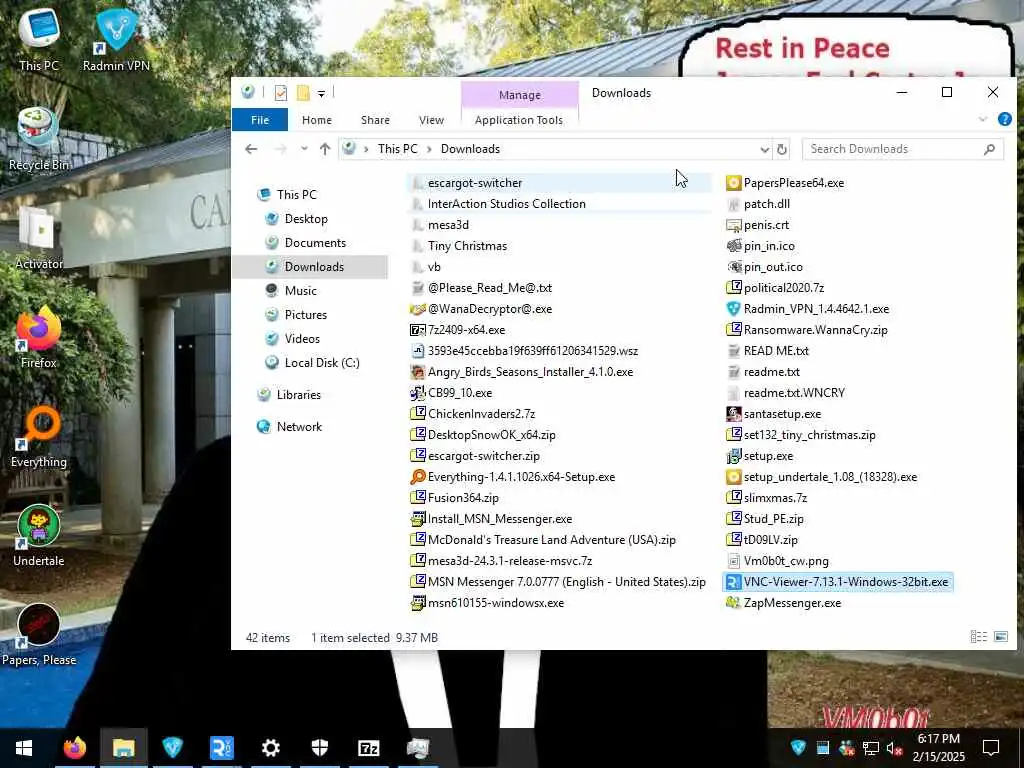Click the Manage contextual tab header
Screen dimensions: 1024x768
coord(520,95)
